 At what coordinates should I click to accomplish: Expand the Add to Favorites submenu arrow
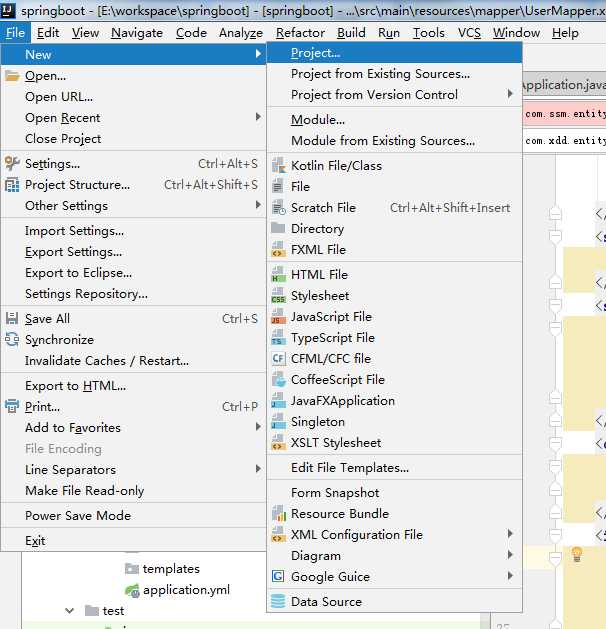click(x=258, y=427)
